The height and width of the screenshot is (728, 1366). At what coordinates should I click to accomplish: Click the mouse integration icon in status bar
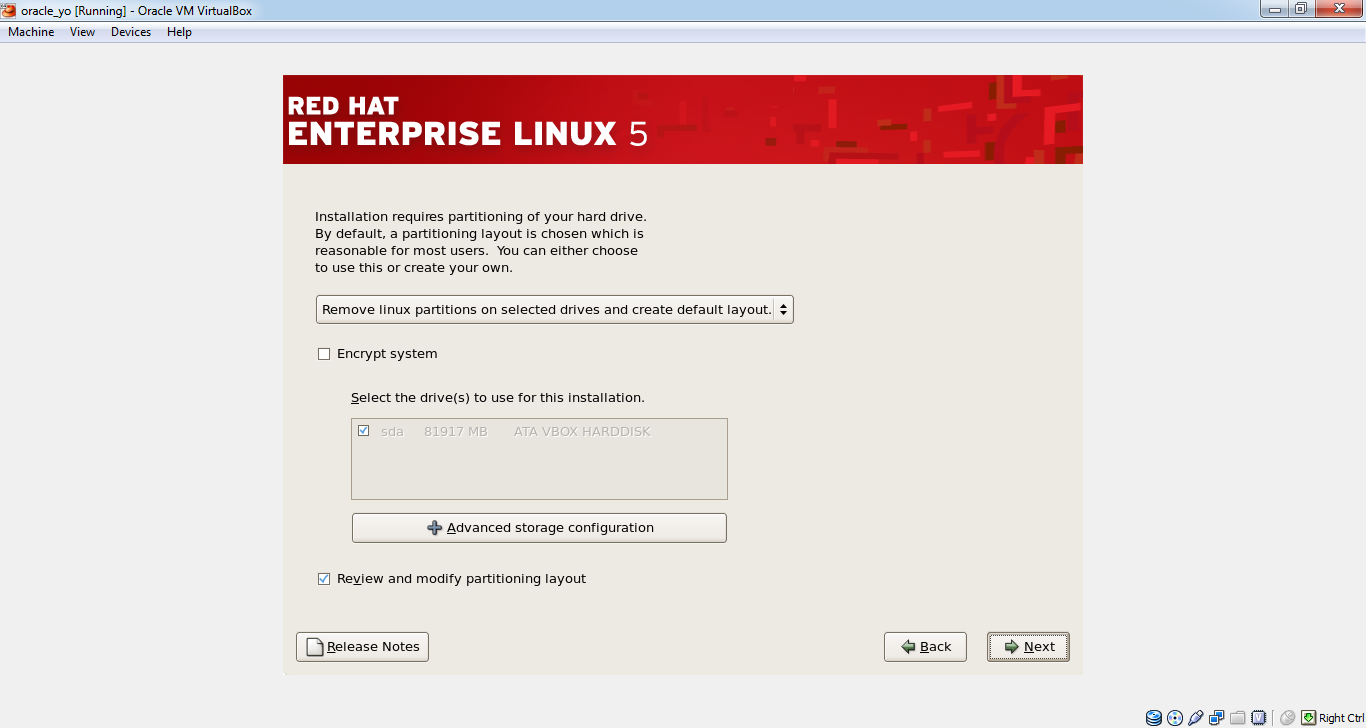pyautogui.click(x=1287, y=718)
